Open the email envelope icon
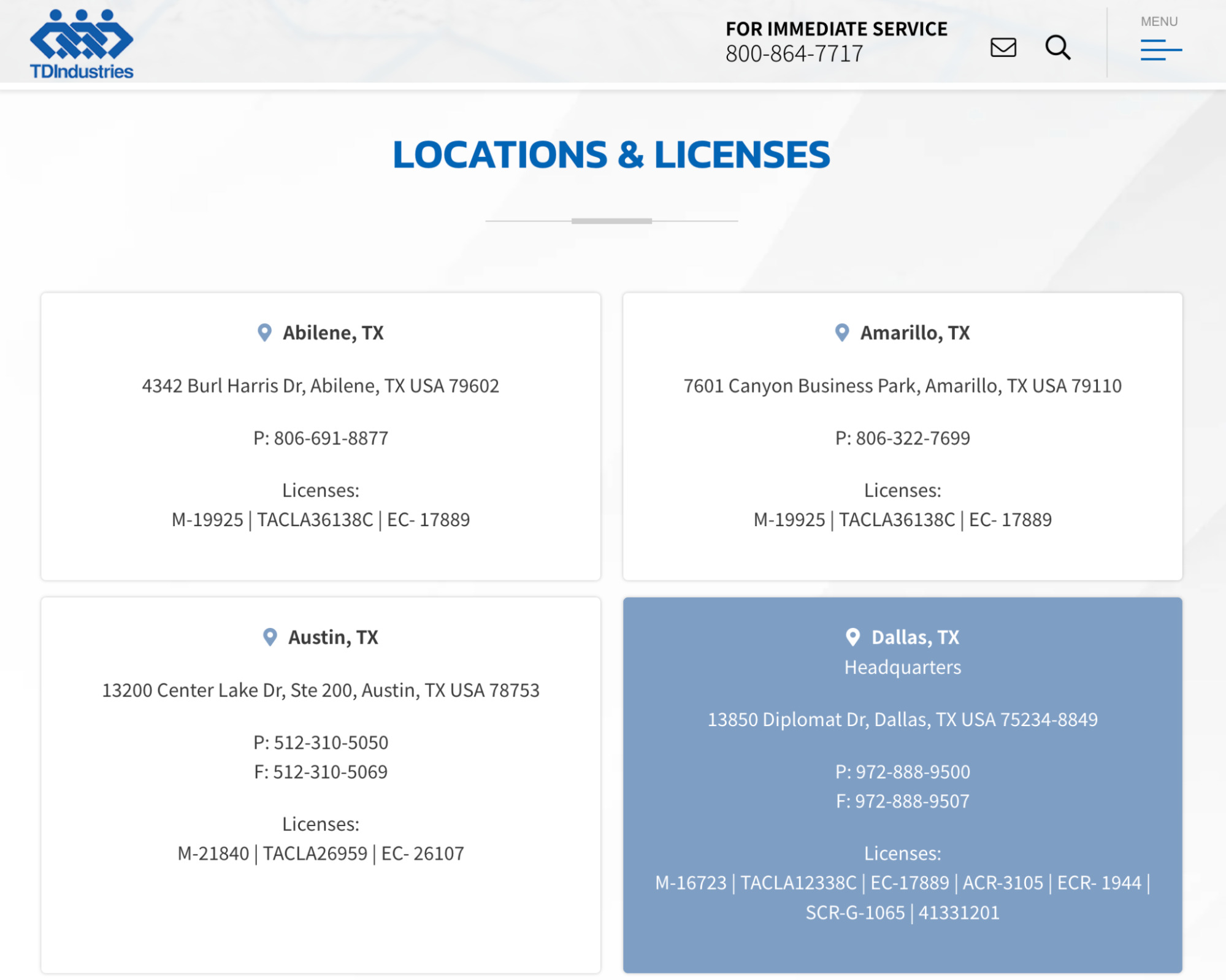1226x980 pixels. [x=1003, y=47]
